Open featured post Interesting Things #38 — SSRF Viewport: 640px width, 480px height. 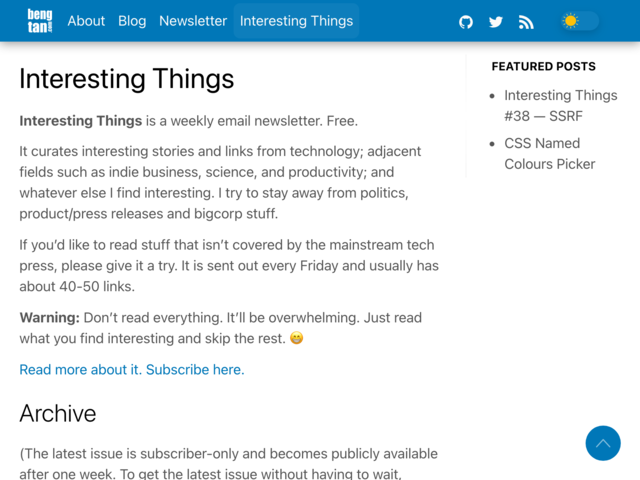point(561,106)
